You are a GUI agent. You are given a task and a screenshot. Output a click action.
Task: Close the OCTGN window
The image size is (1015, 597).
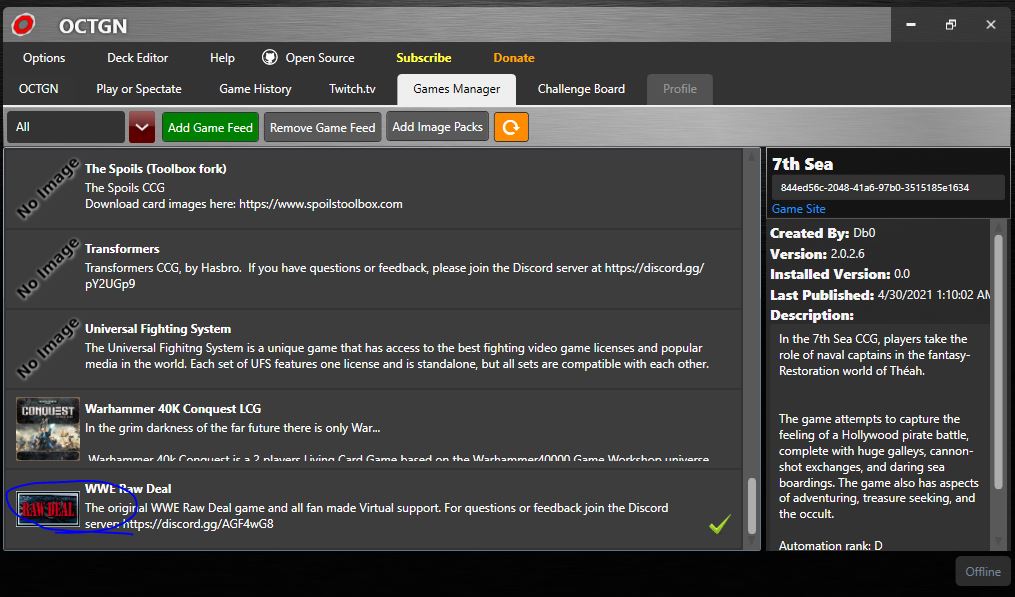tap(990, 25)
